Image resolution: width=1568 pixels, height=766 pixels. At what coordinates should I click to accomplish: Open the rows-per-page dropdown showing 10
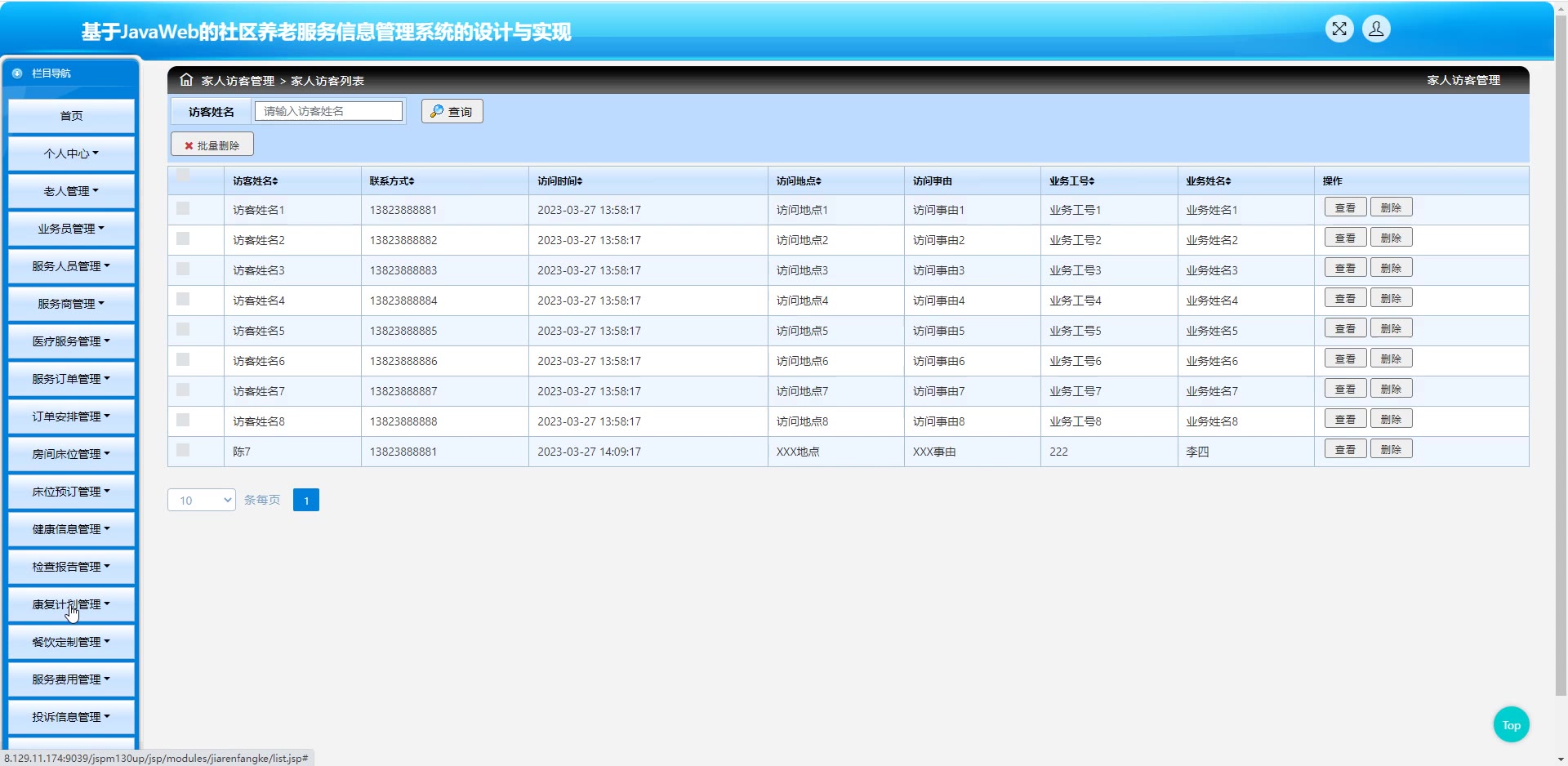(x=201, y=500)
